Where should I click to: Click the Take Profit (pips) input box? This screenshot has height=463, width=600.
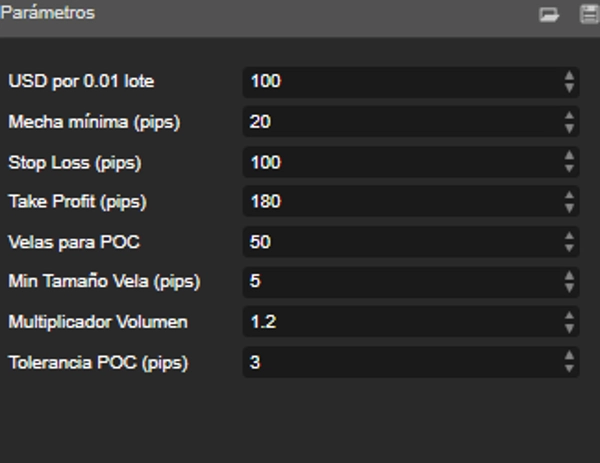[x=400, y=202]
